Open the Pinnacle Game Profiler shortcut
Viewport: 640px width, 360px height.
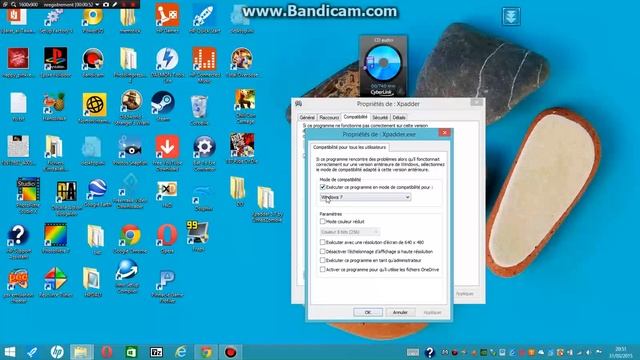point(167,286)
